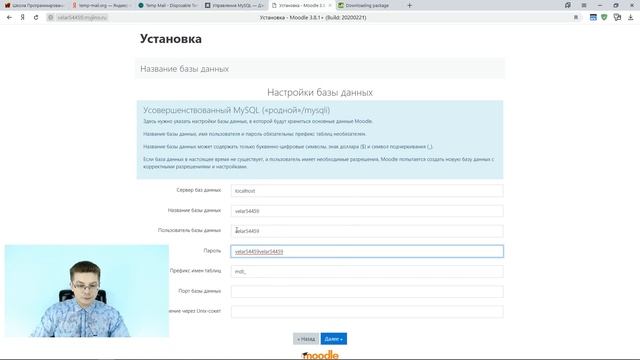The width and height of the screenshot is (640, 360).
Task: Switch to the MySQL management tab
Action: pos(234,5)
